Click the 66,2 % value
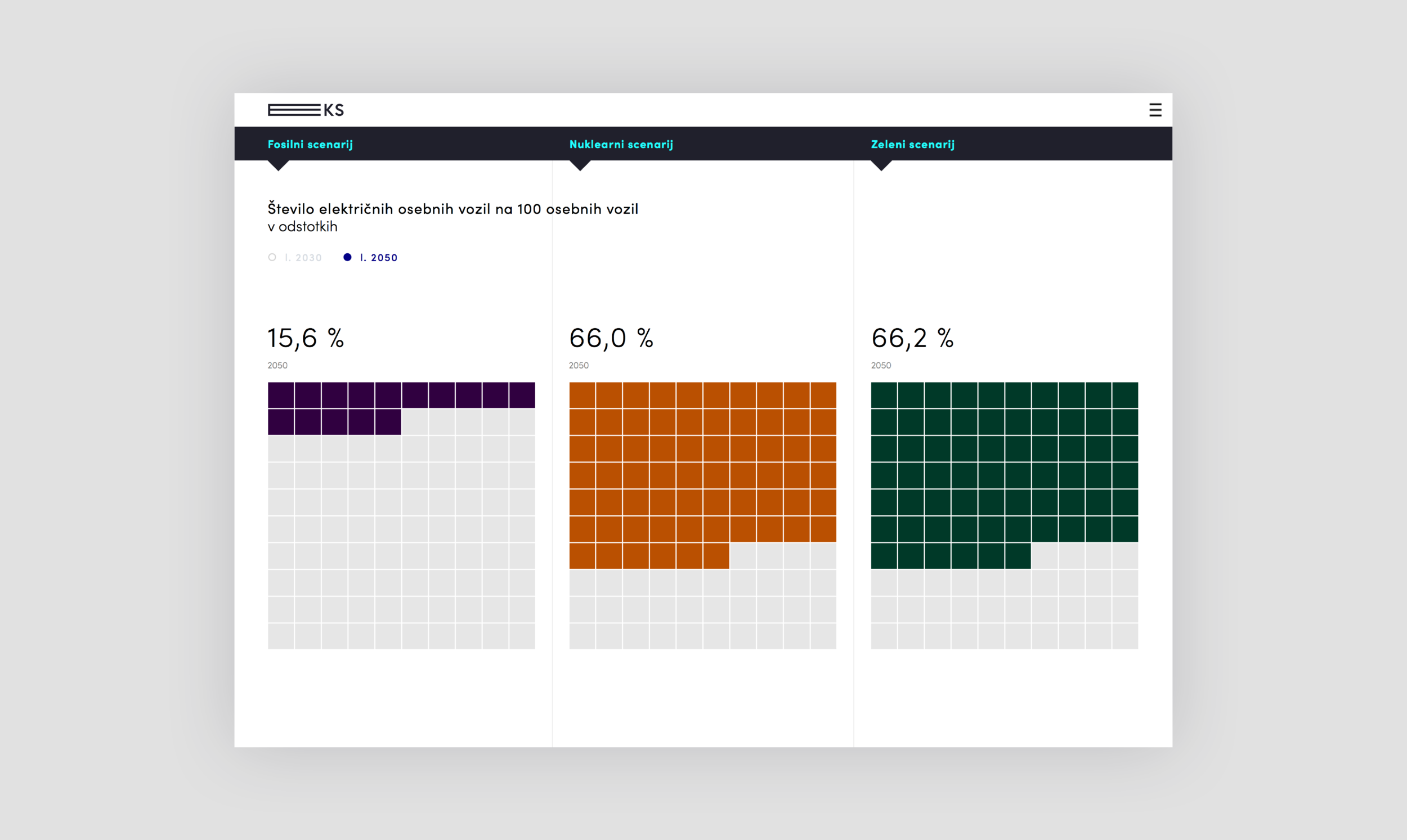 [913, 339]
